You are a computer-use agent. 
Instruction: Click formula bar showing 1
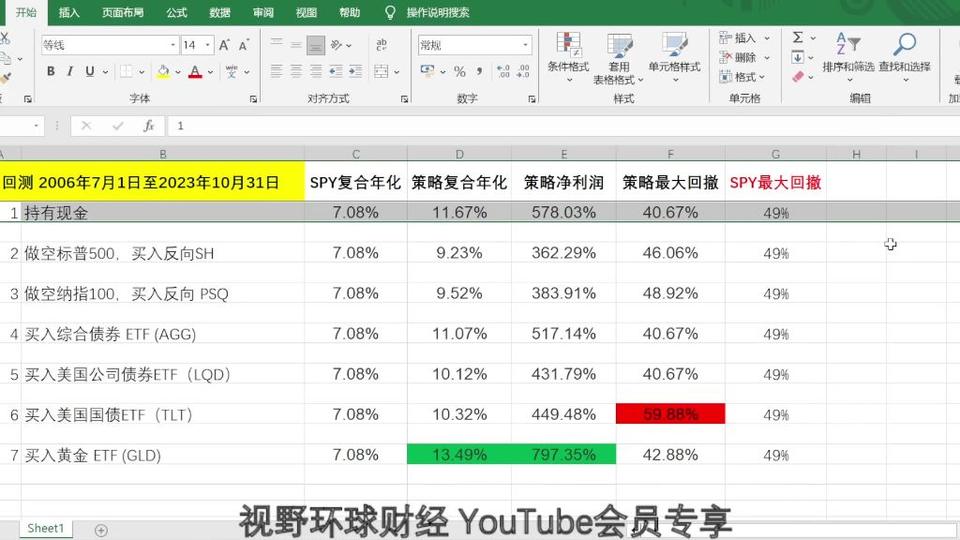tap(563, 126)
